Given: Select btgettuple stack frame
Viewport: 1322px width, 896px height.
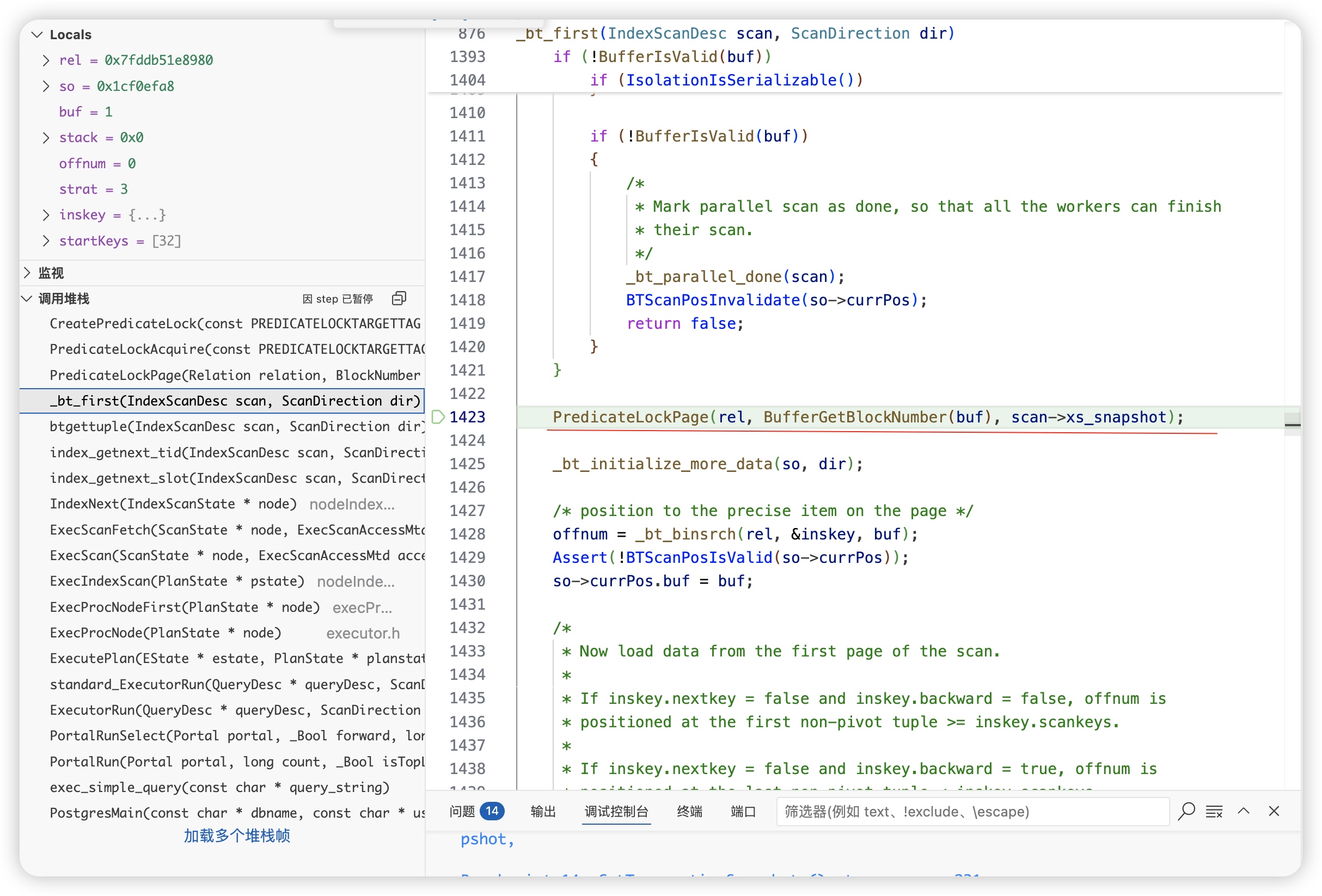Looking at the screenshot, I should (236, 427).
